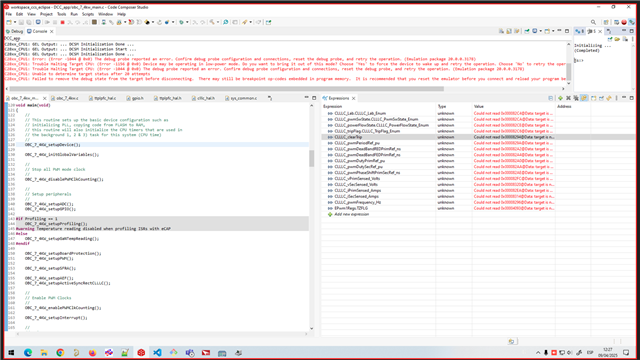The image size is (640, 360).
Task: Open the notification center in system tray
Action: click(626, 352)
